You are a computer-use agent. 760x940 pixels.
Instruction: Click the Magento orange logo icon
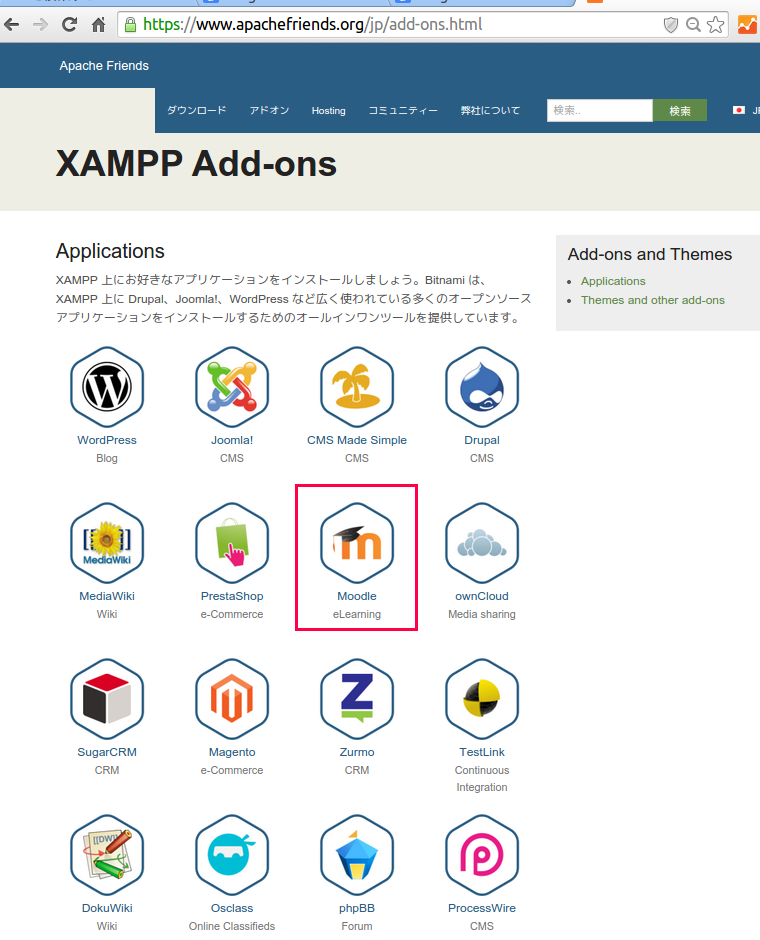pos(232,699)
